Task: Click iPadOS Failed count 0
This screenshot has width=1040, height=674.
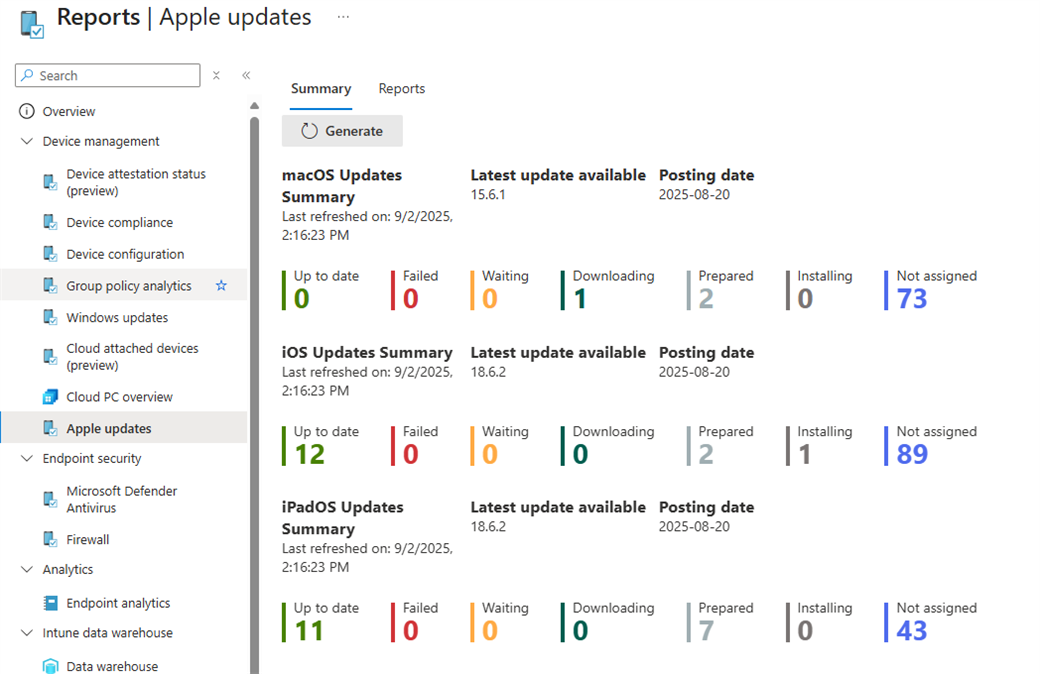Action: pyautogui.click(x=411, y=630)
